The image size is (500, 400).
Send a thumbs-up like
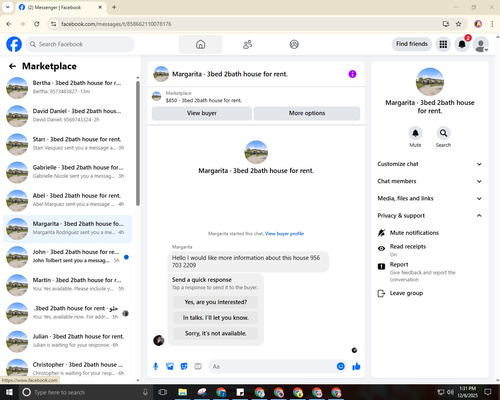click(x=356, y=366)
